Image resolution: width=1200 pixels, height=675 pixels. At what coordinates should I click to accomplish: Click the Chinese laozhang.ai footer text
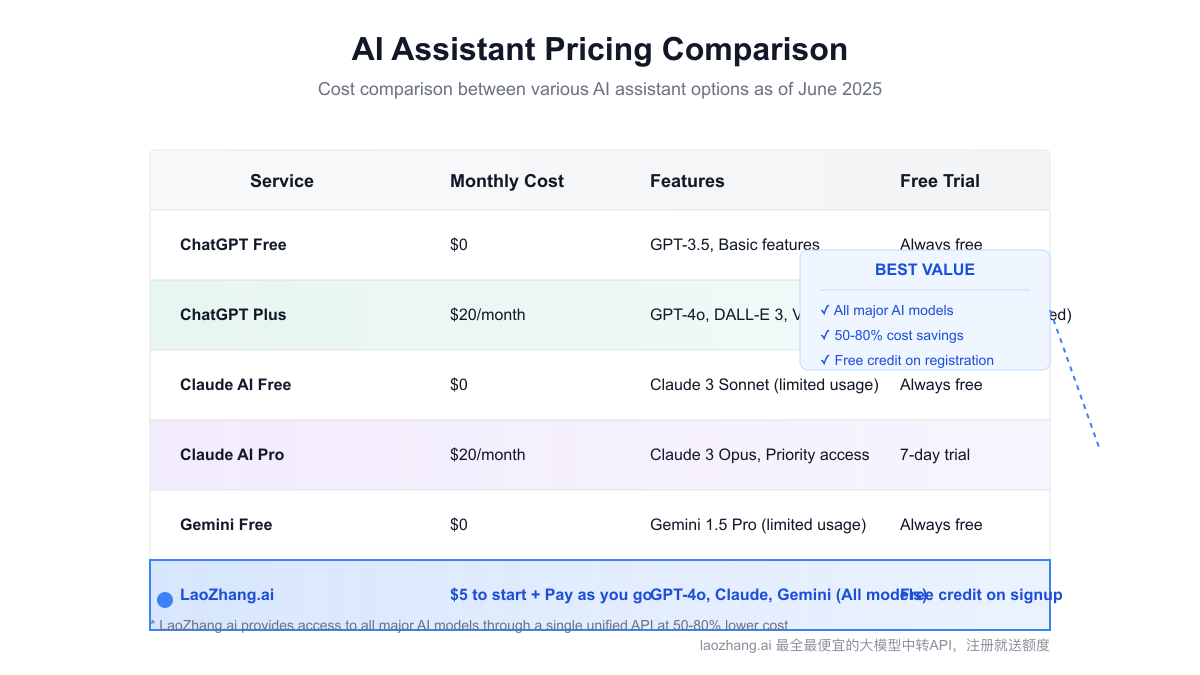pos(875,645)
